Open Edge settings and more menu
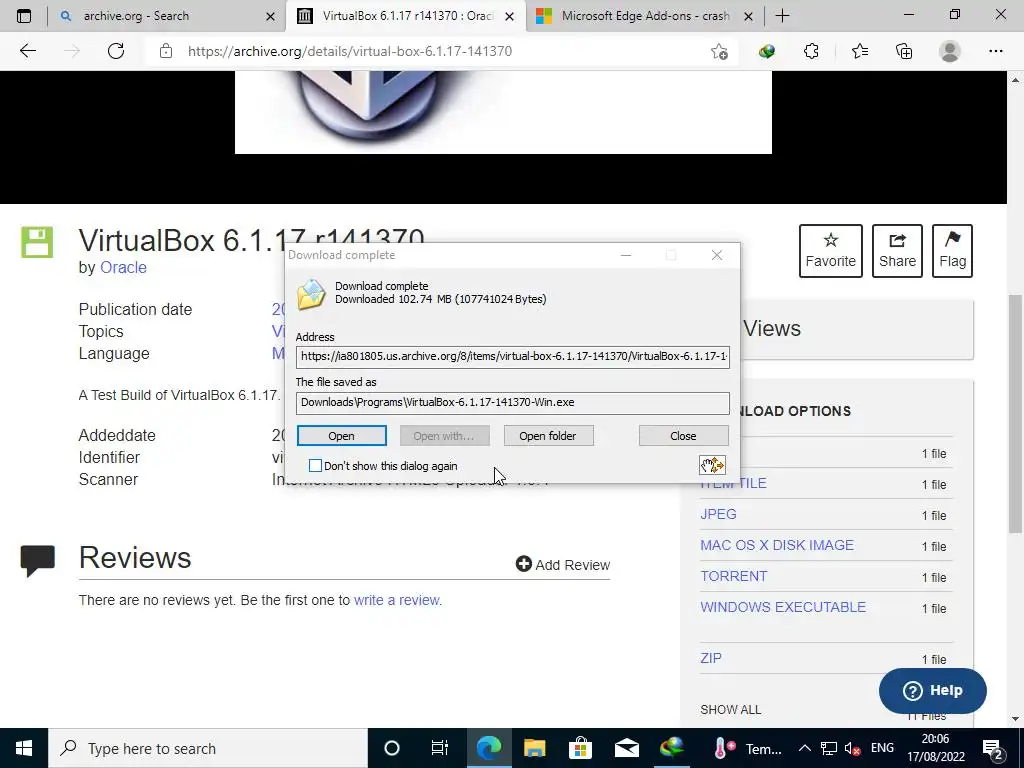Image resolution: width=1024 pixels, height=768 pixels. point(995,51)
